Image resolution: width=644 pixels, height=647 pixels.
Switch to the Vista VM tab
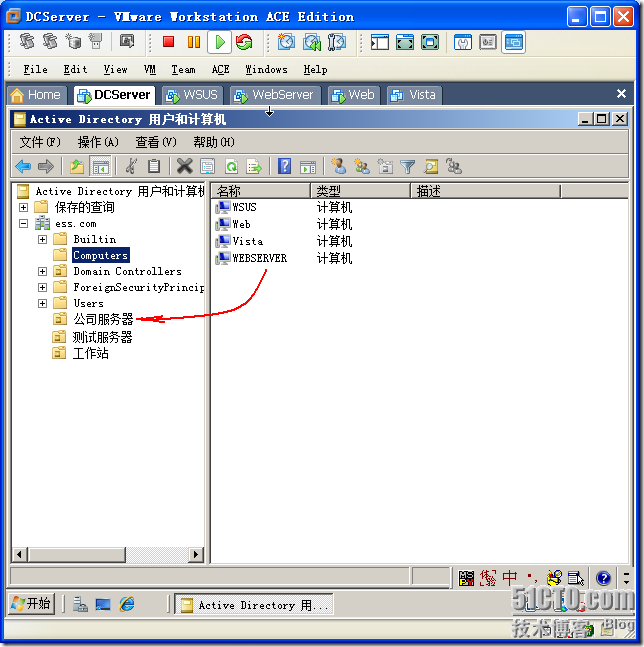point(414,95)
